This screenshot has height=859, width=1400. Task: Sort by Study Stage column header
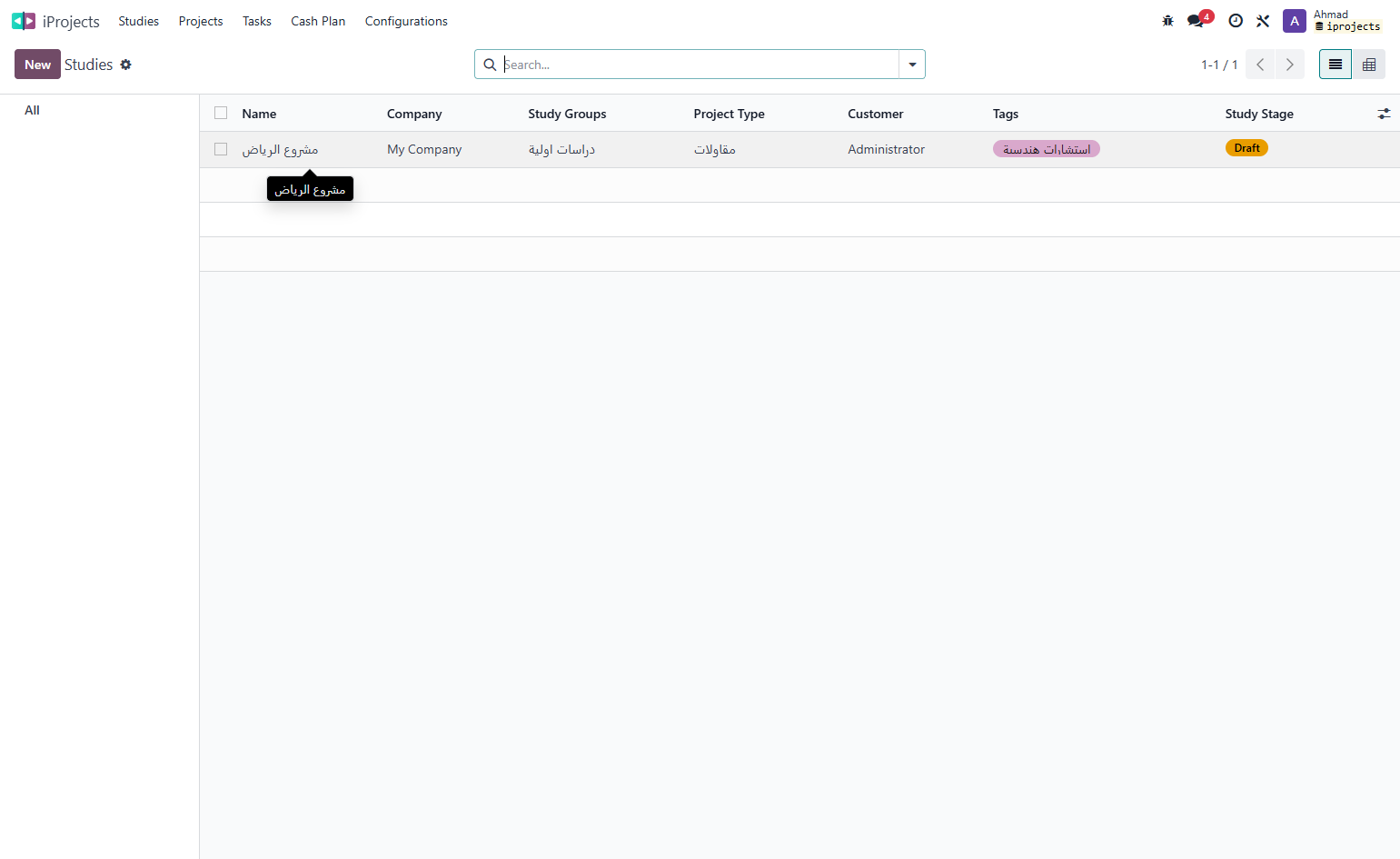(x=1259, y=114)
